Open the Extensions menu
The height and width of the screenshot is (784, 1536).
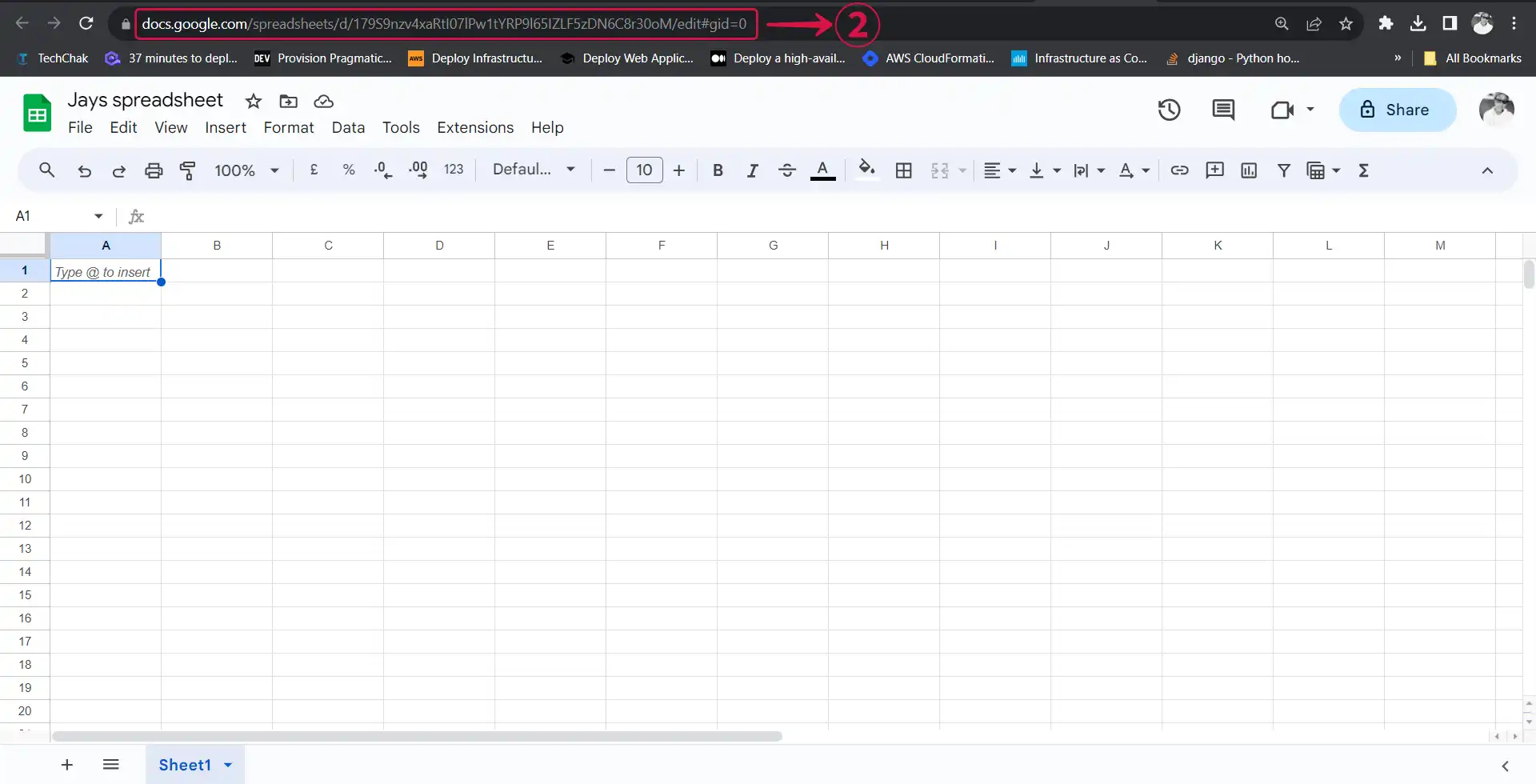[x=475, y=127]
